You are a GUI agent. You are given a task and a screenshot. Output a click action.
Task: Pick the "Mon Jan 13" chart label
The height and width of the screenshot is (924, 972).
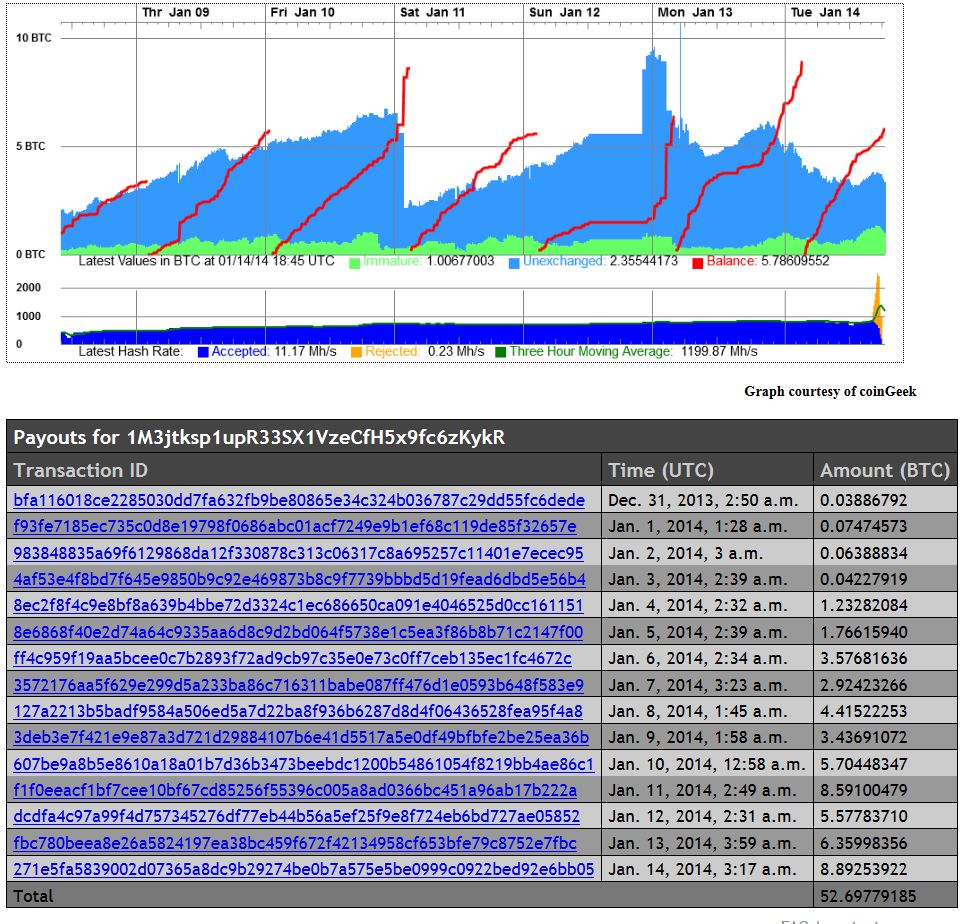point(695,12)
